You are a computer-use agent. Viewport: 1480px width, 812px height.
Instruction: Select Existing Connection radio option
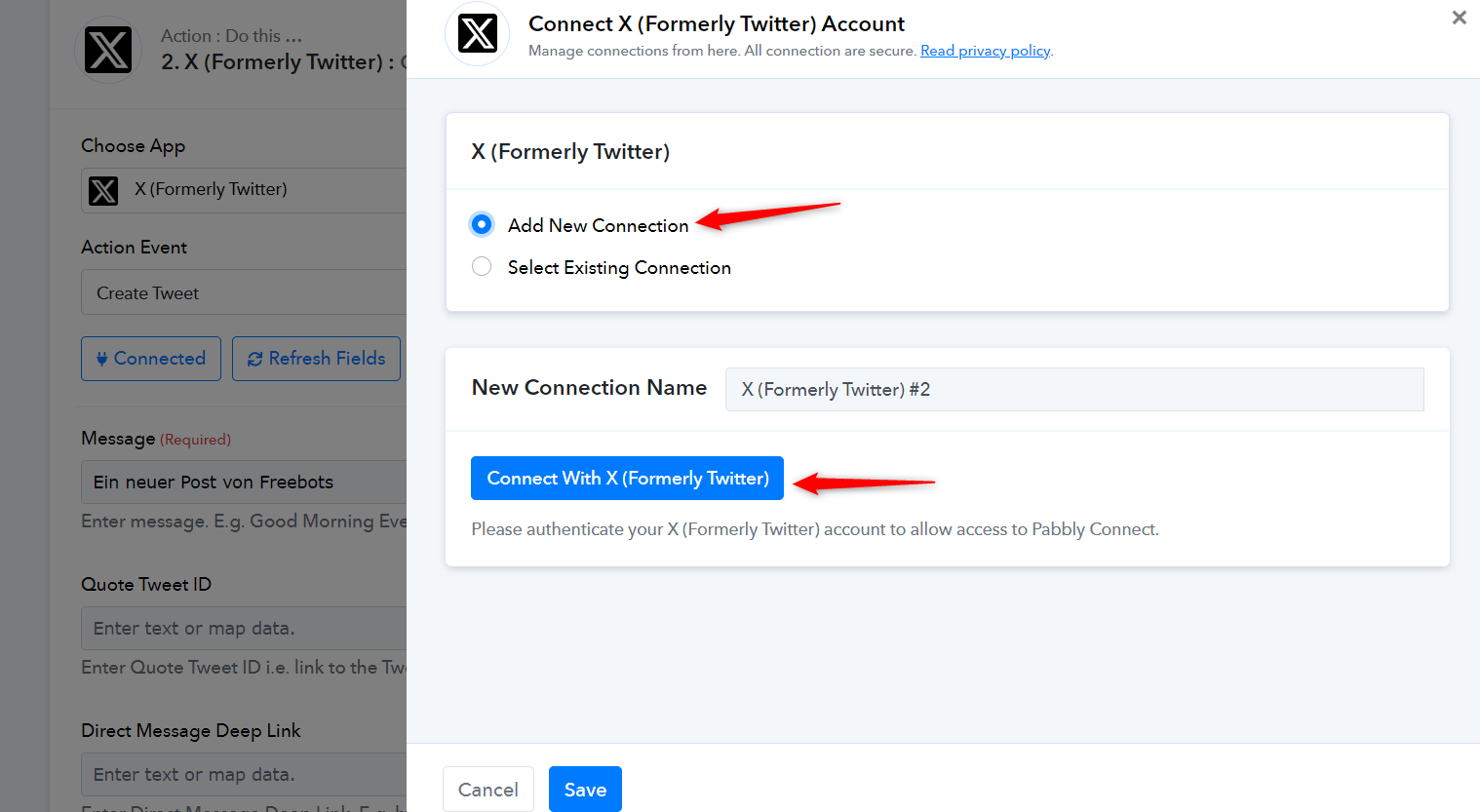(x=482, y=266)
